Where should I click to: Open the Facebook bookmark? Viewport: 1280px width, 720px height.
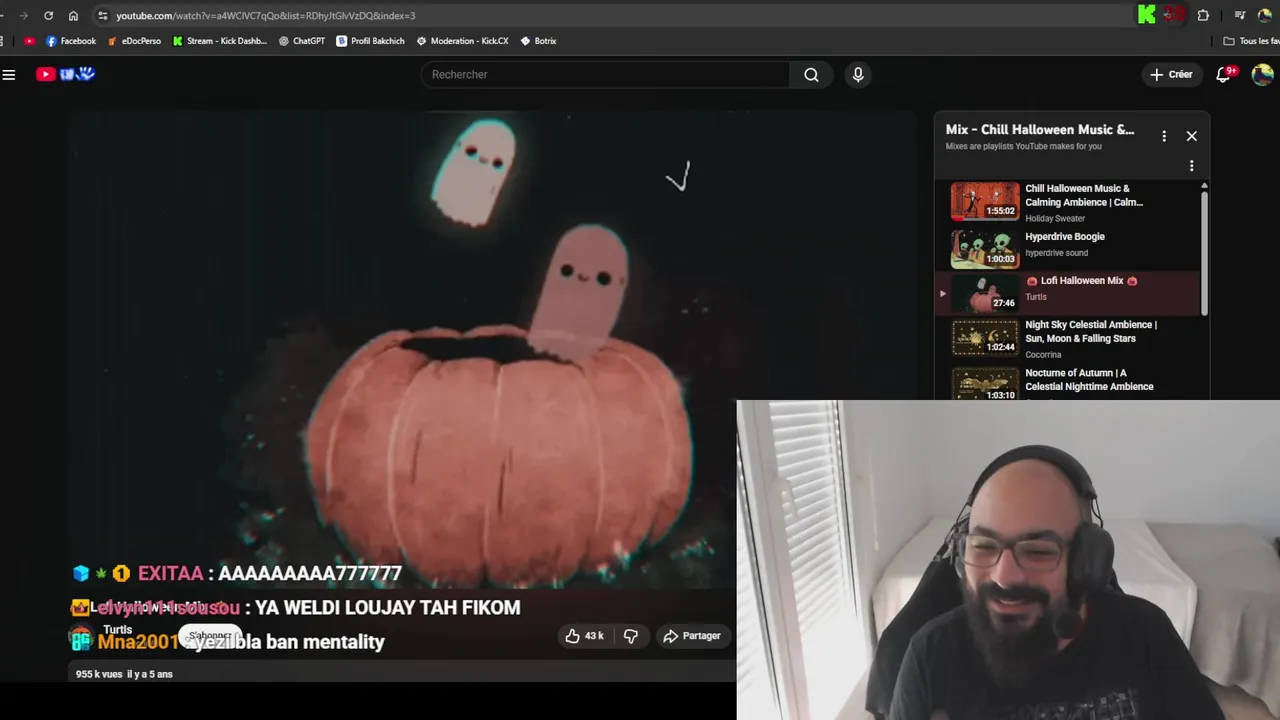(x=71, y=41)
